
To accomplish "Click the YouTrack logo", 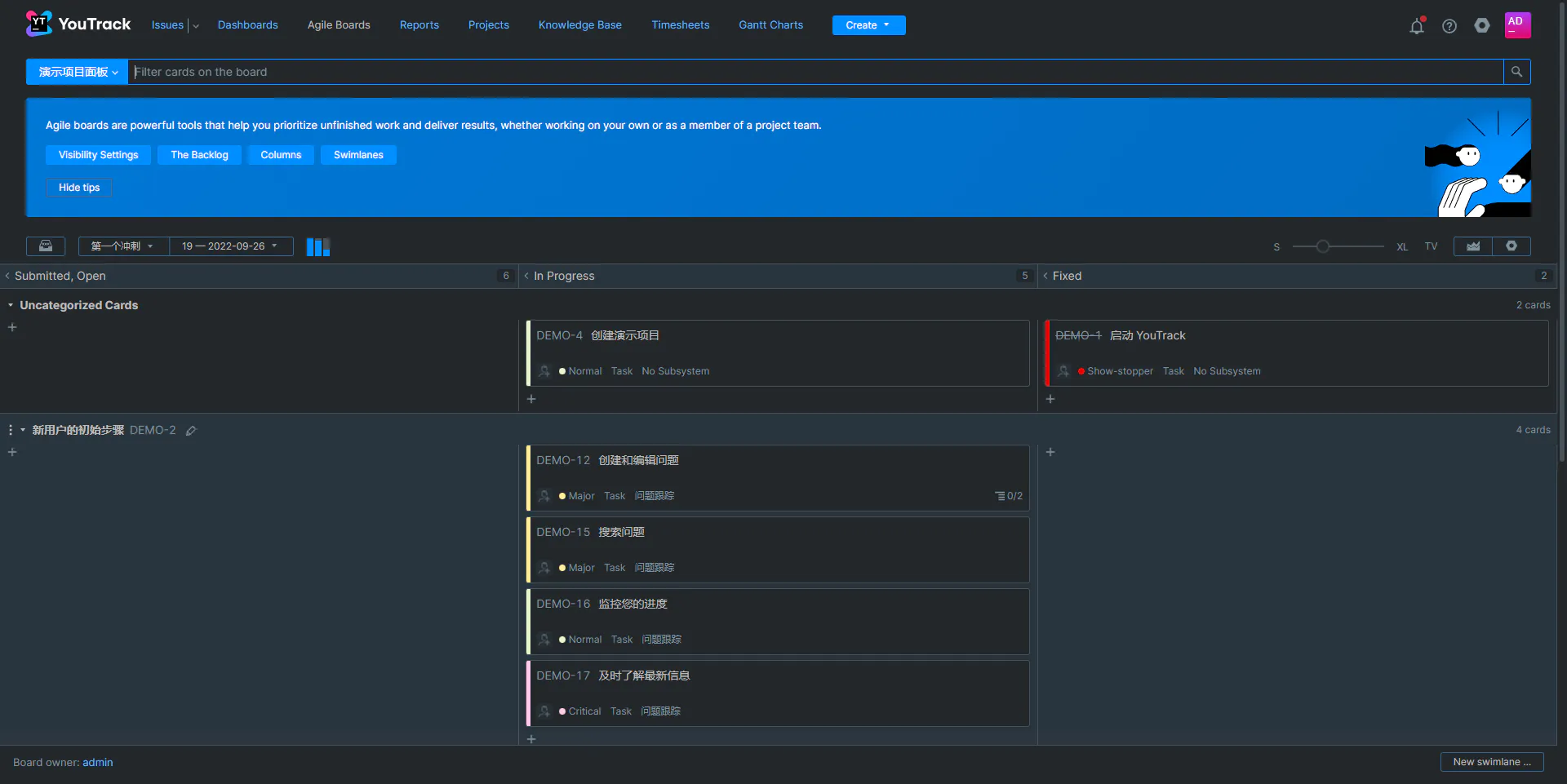I will (78, 24).
